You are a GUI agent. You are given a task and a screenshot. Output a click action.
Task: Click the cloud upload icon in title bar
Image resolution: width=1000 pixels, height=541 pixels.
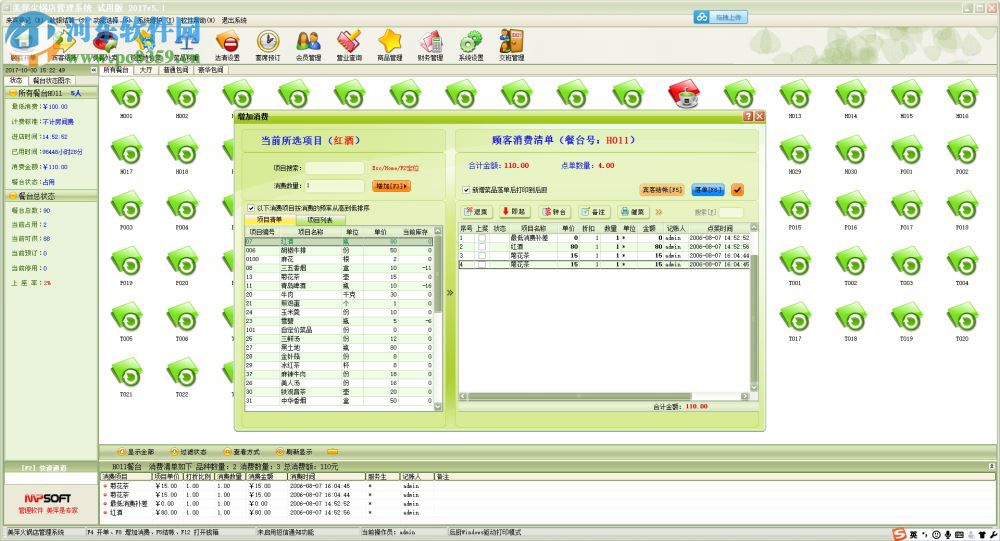(x=702, y=17)
